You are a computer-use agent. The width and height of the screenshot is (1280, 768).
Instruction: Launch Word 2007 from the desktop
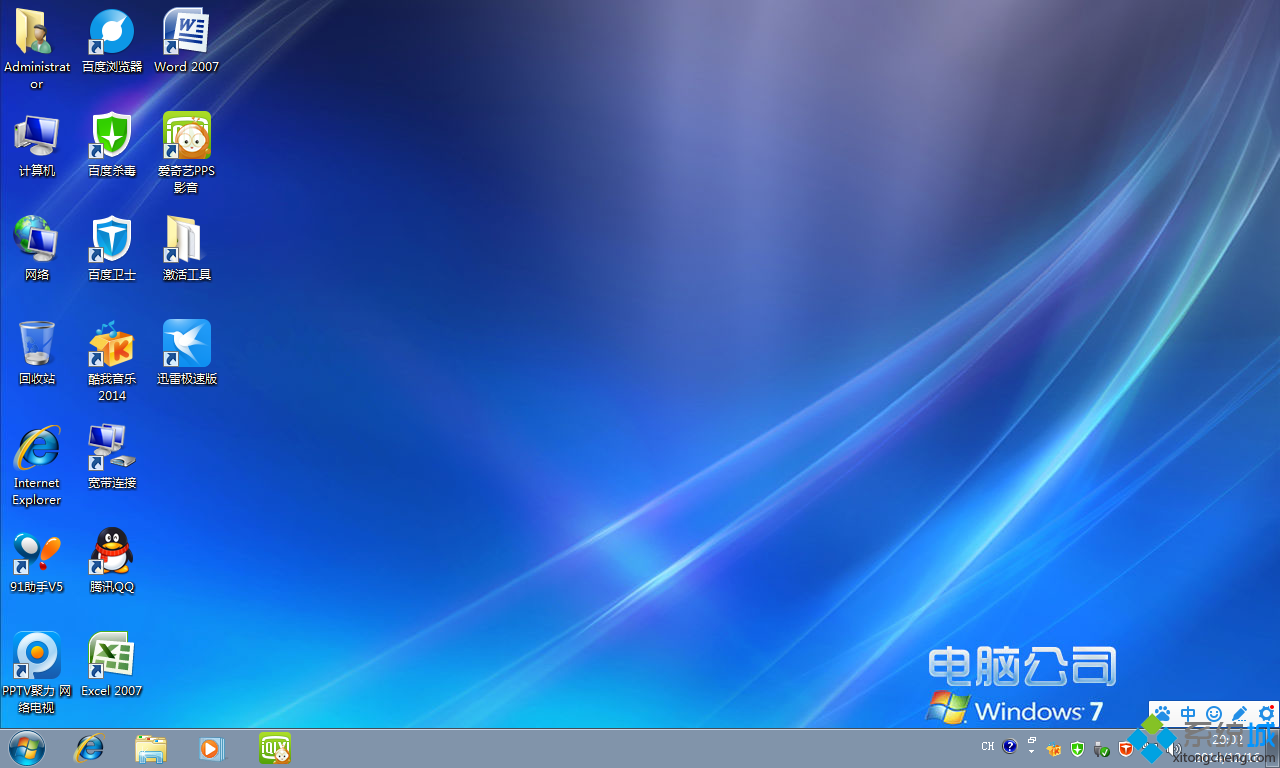point(186,30)
